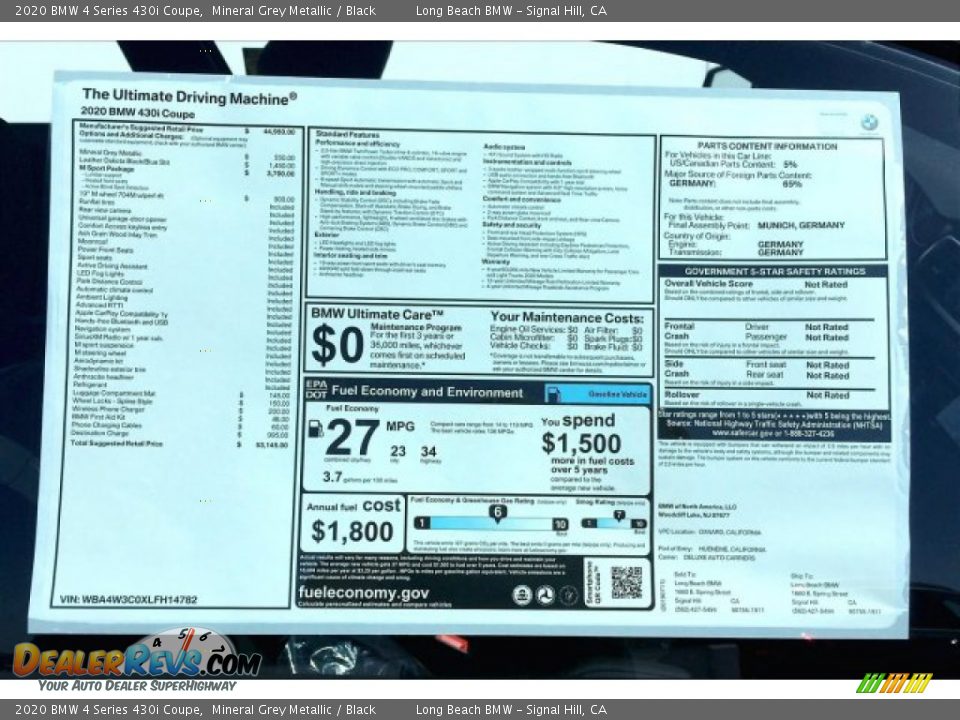Click the 'Warranty' features heading

tap(496, 262)
